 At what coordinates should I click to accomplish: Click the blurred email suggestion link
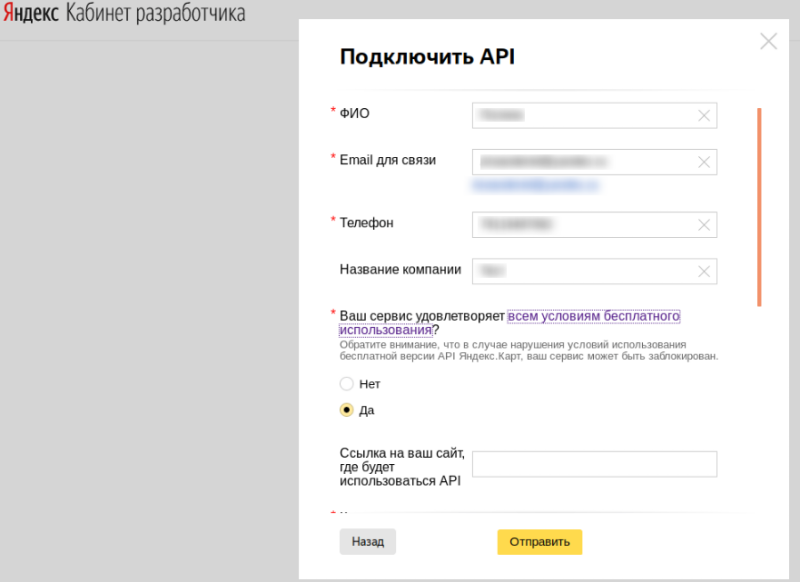click(535, 185)
